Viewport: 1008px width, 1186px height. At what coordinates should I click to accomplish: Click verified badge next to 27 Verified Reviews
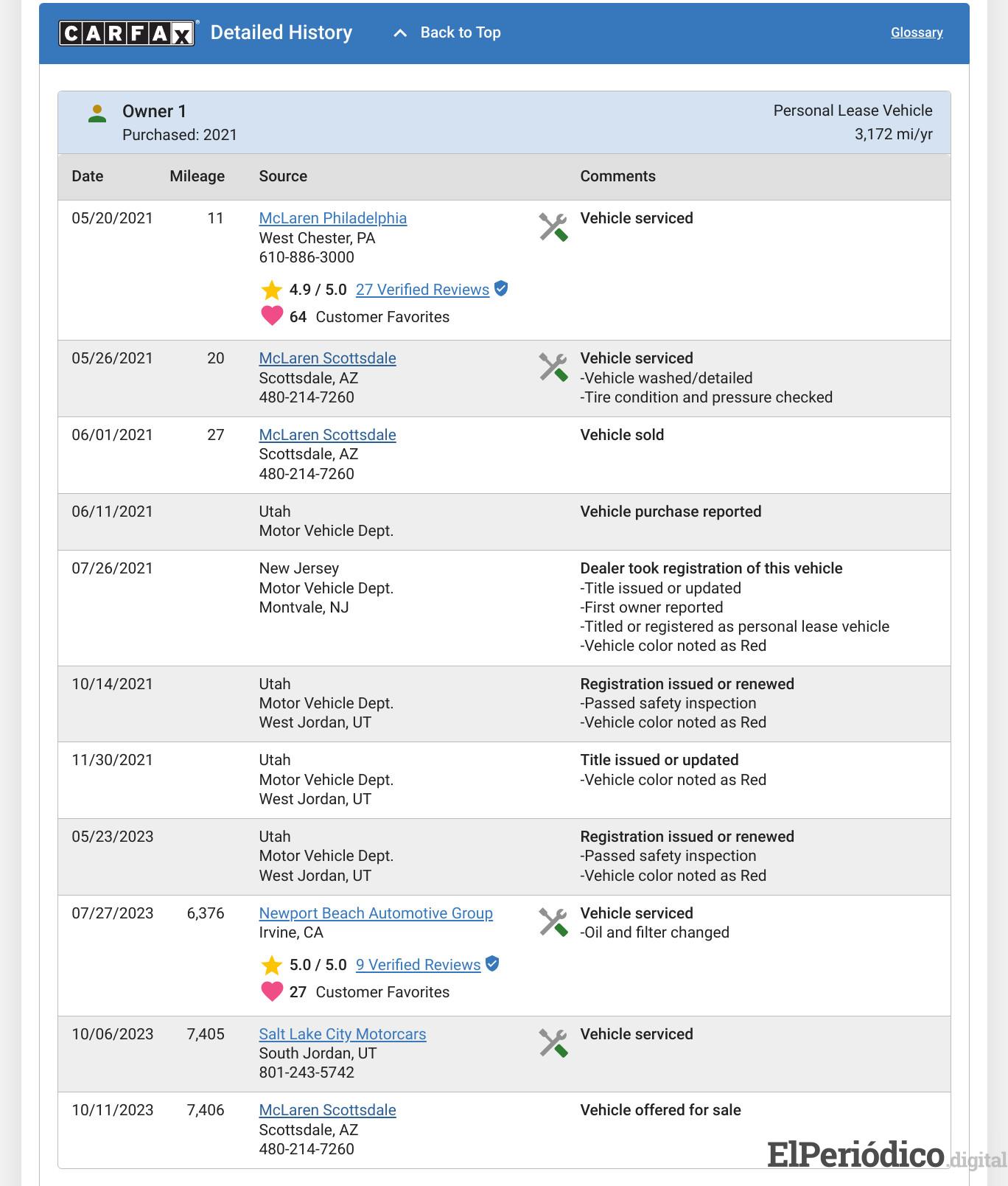click(501, 288)
